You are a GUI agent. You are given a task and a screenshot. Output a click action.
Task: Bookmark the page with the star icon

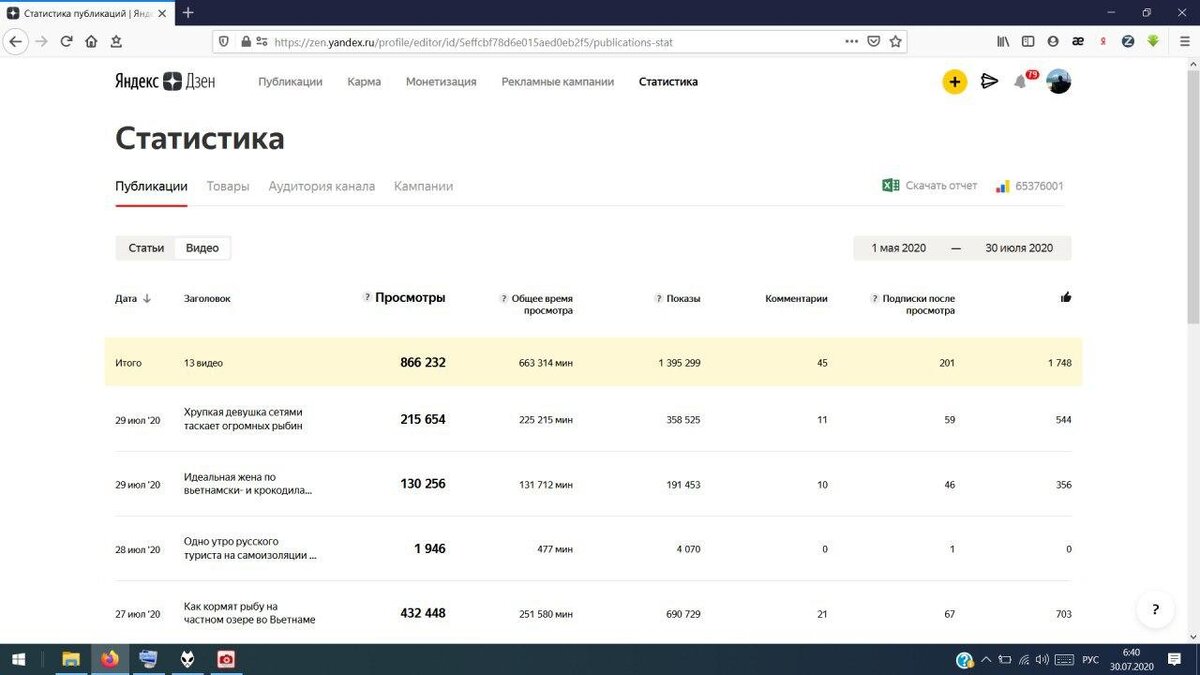click(895, 42)
